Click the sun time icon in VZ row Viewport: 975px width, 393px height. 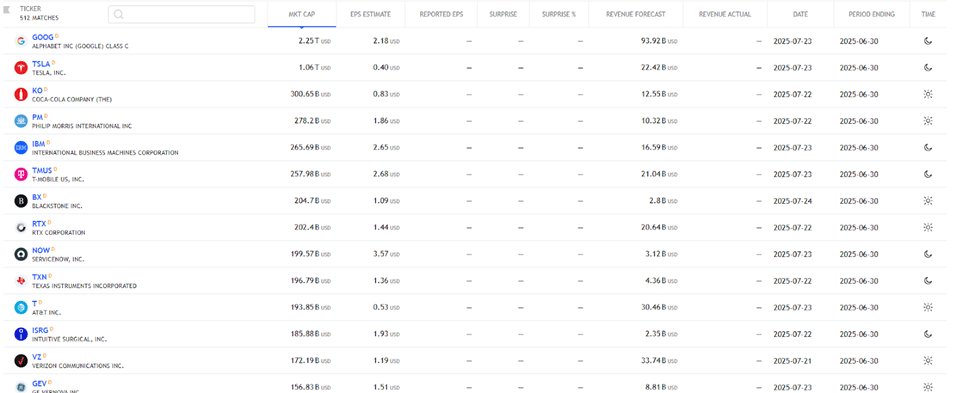(928, 361)
